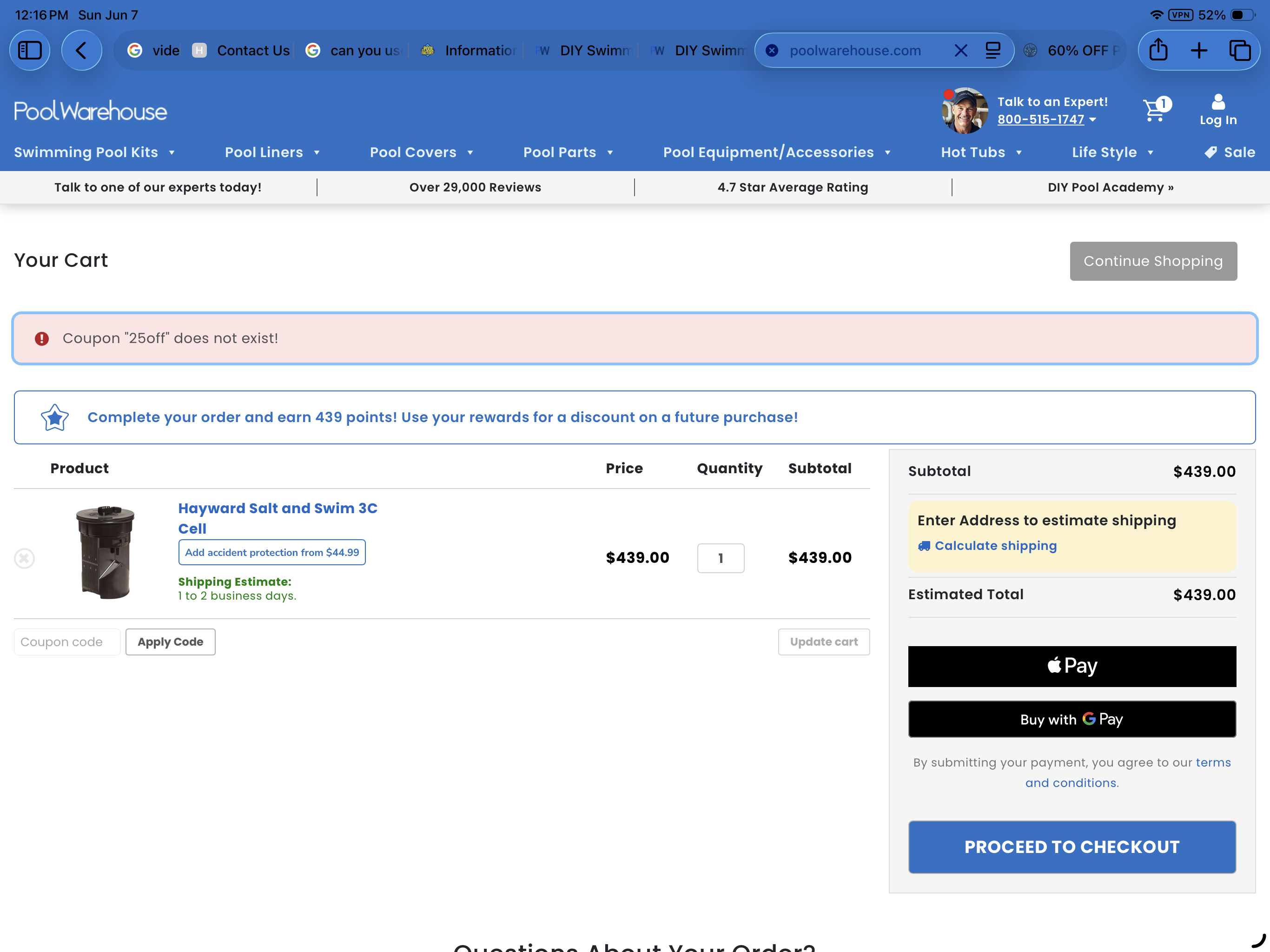Remove Hayward cell with the X icon
Image resolution: width=1270 pixels, height=952 pixels.
(x=24, y=558)
